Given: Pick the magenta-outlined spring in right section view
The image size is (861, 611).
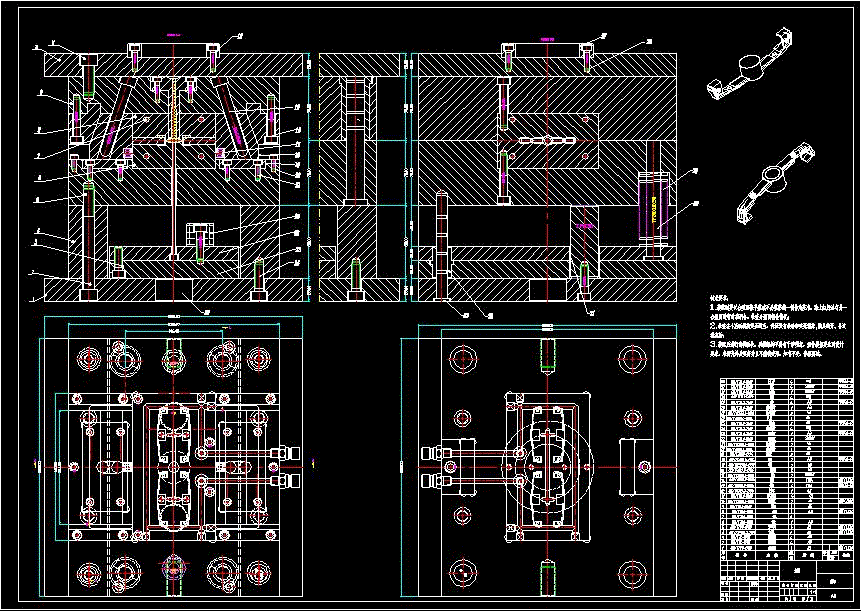Looking at the screenshot, I should click(x=653, y=209).
